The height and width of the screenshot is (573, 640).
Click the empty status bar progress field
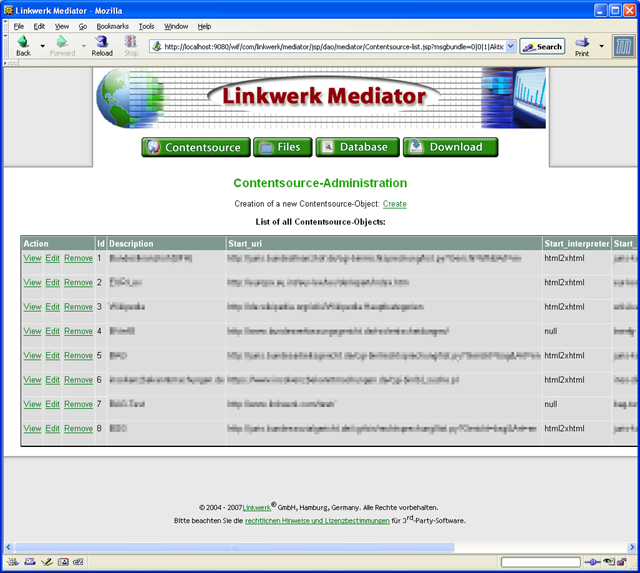pos(541,562)
